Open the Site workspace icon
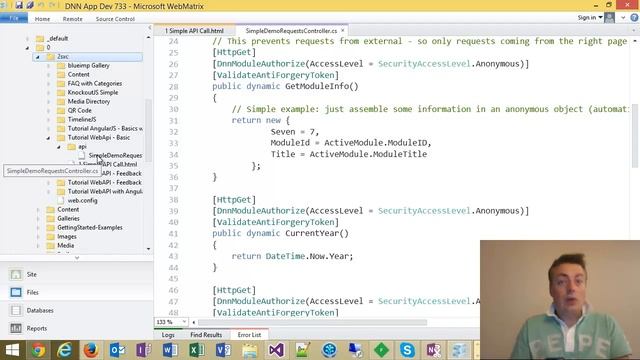This screenshot has width=640, height=360. click(x=16, y=274)
